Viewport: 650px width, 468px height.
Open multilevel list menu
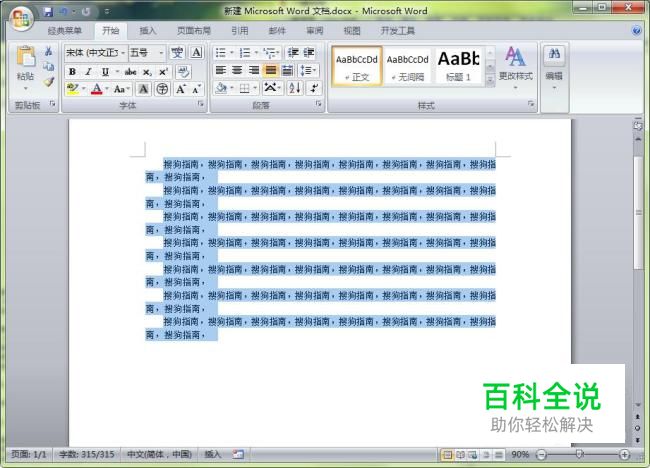point(271,53)
